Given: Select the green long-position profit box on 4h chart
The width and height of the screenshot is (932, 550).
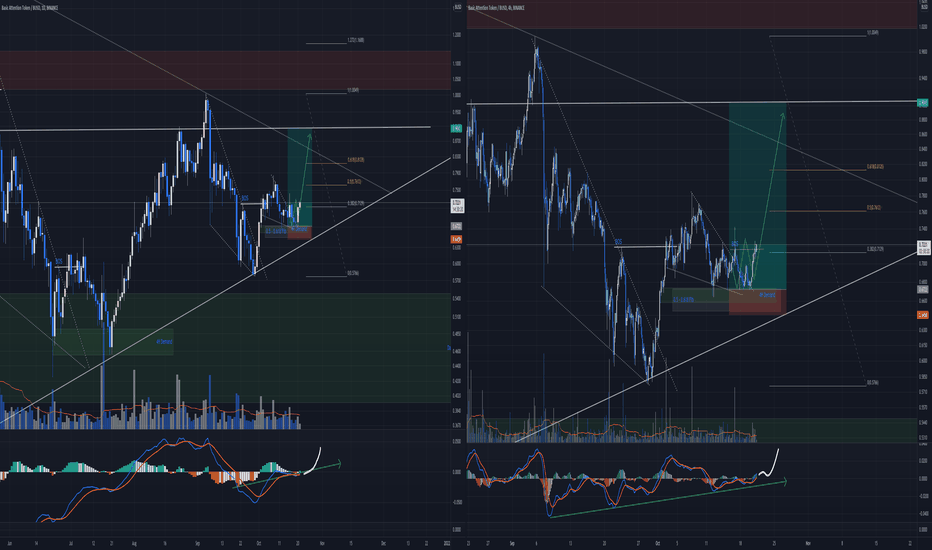Looking at the screenshot, I should point(757,196).
